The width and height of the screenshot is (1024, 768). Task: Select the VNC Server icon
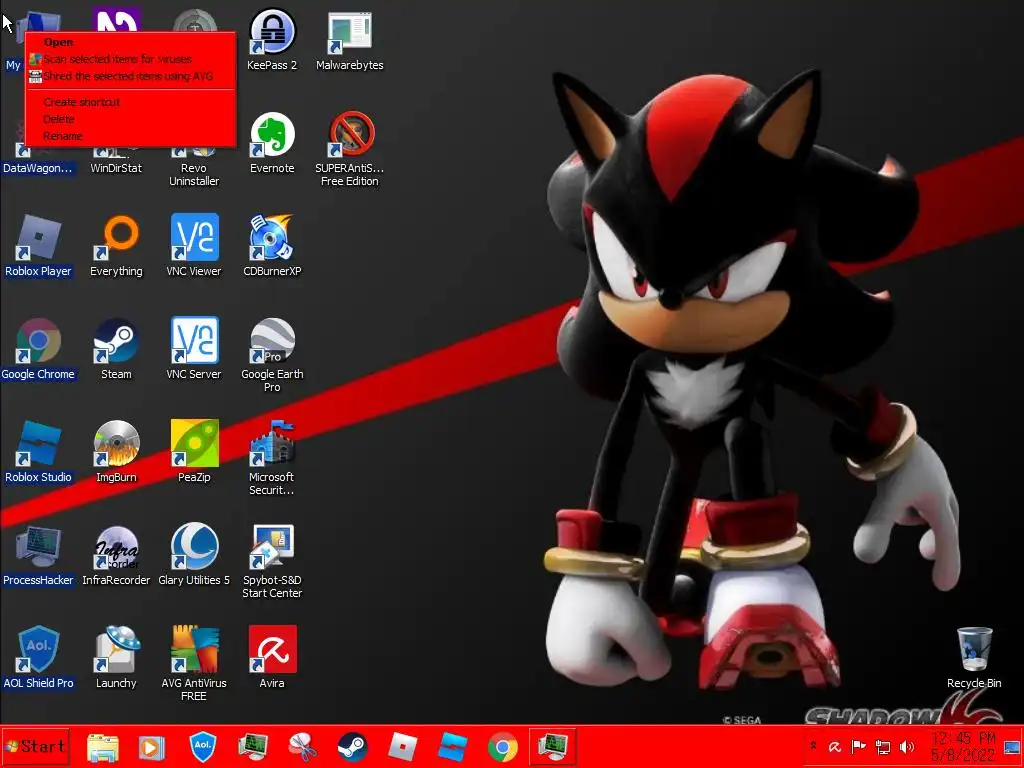194,349
